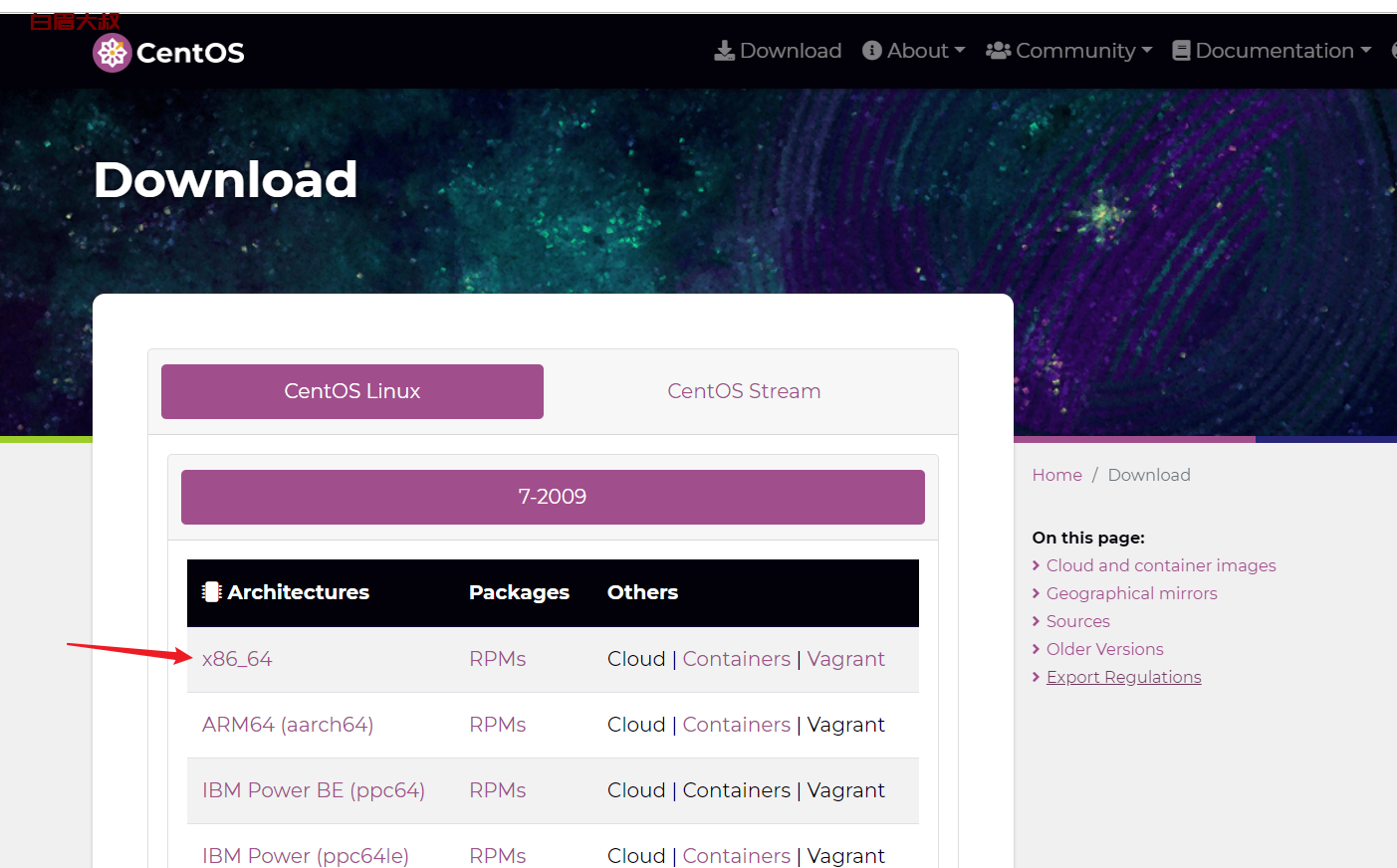Select the 7-2009 version tab

553,497
